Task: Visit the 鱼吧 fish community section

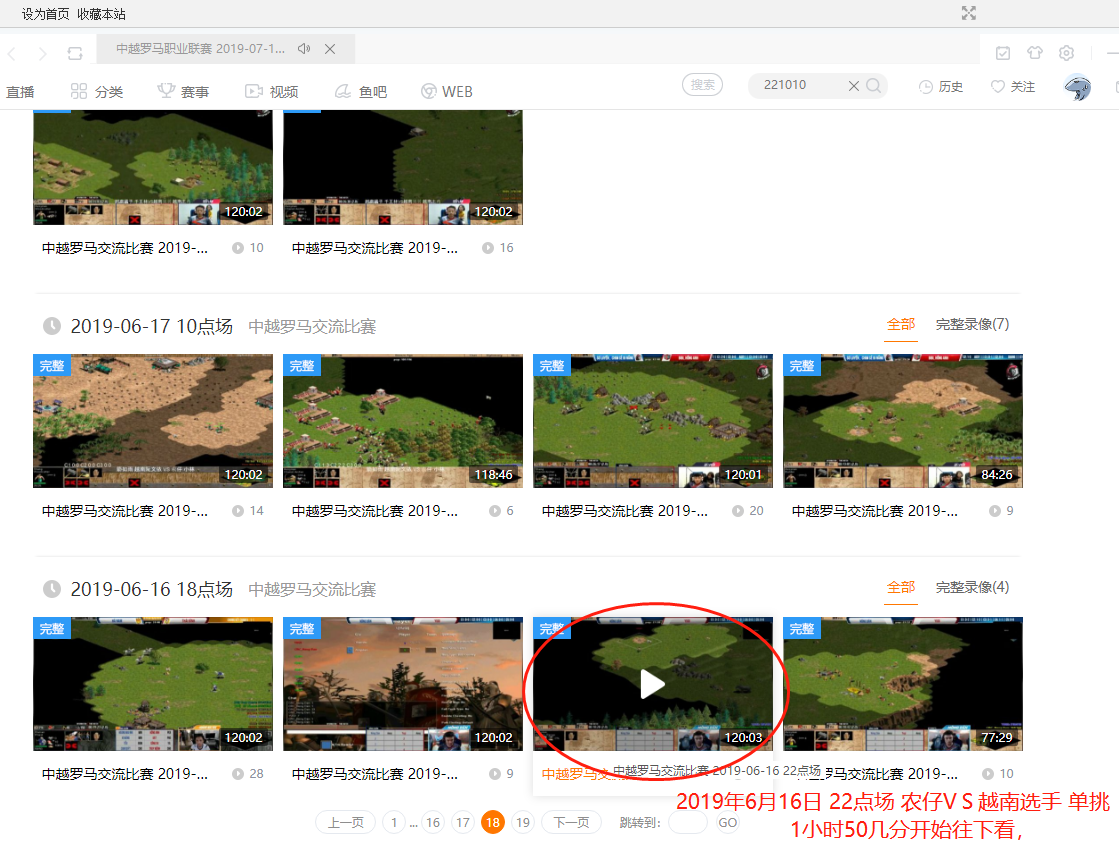Action: click(x=360, y=91)
